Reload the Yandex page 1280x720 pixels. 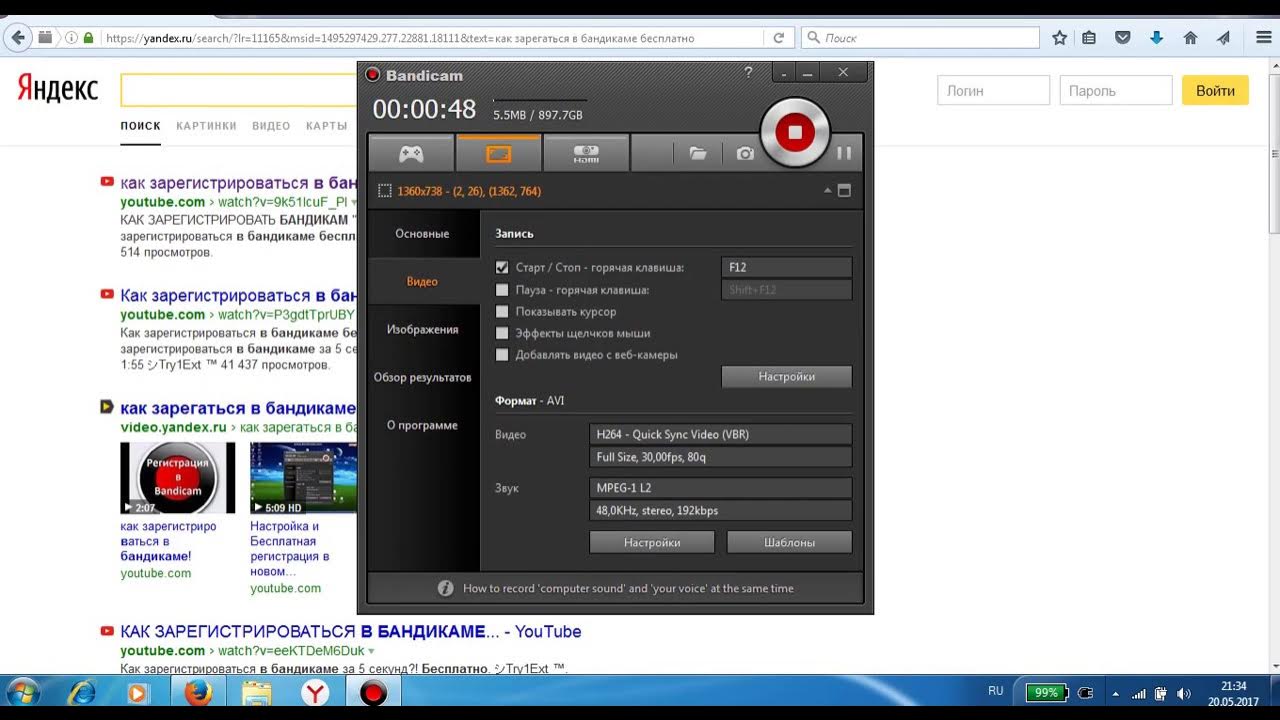(779, 38)
